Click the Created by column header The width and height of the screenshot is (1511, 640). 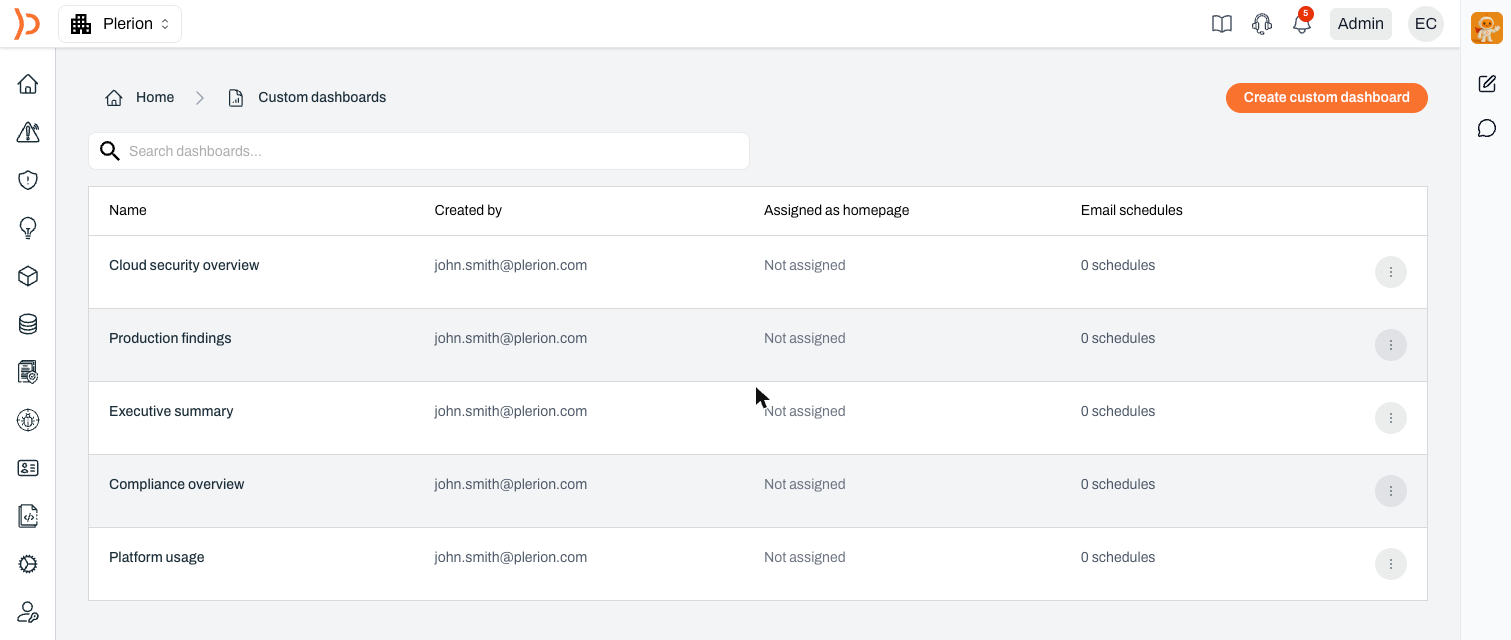pos(468,210)
